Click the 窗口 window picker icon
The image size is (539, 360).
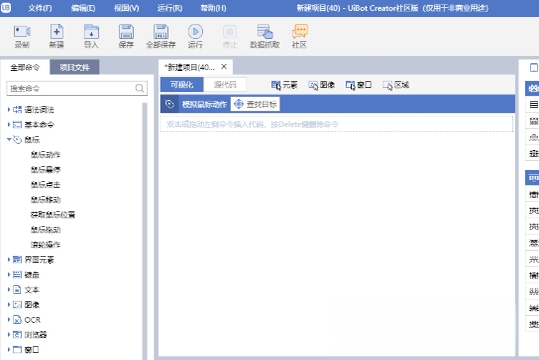pos(350,85)
